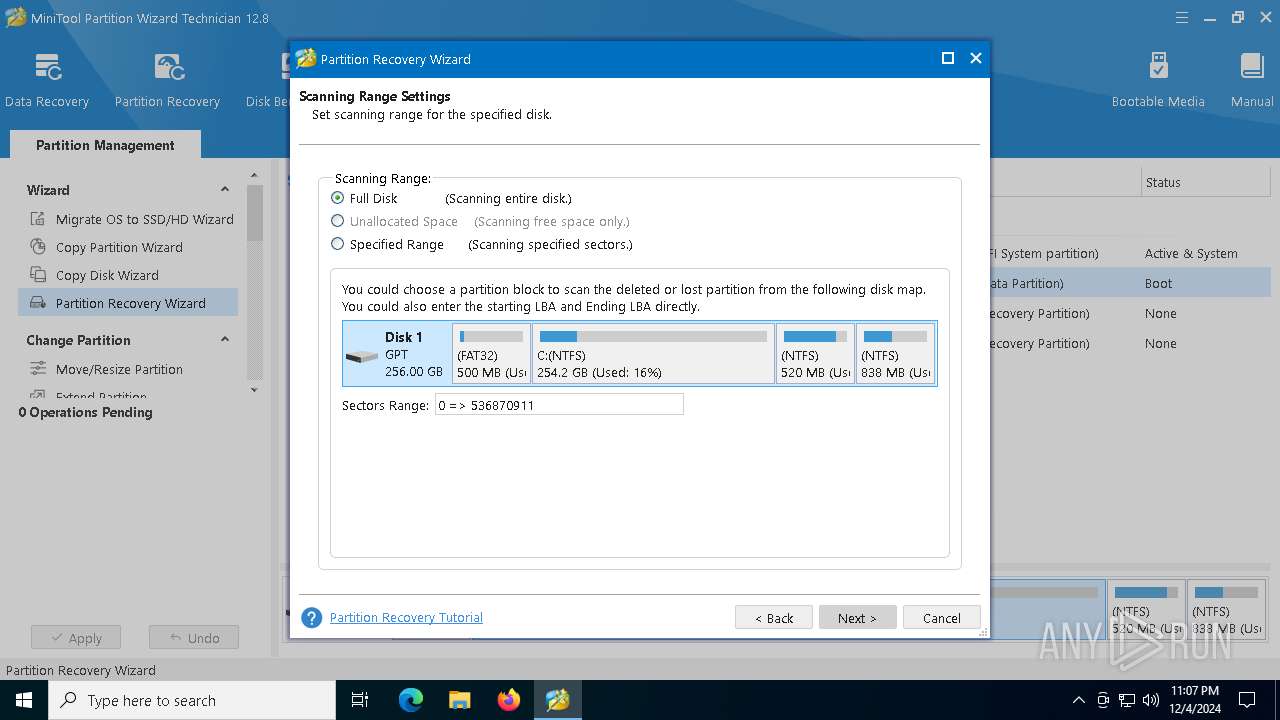This screenshot has height=720, width=1280.
Task: Select the C: NTFS 254.2 GB partition block
Action: coord(653,353)
